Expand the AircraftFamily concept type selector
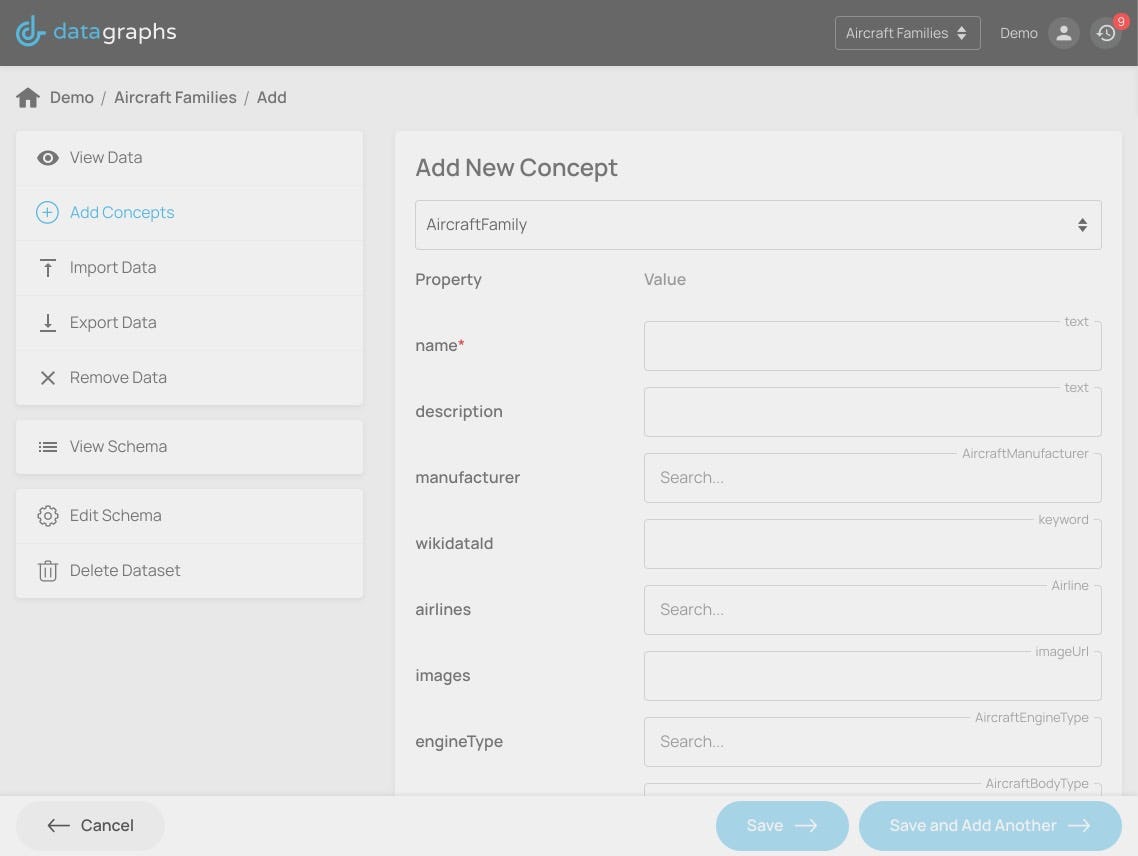Screen dimensions: 1138x856 tap(758, 225)
